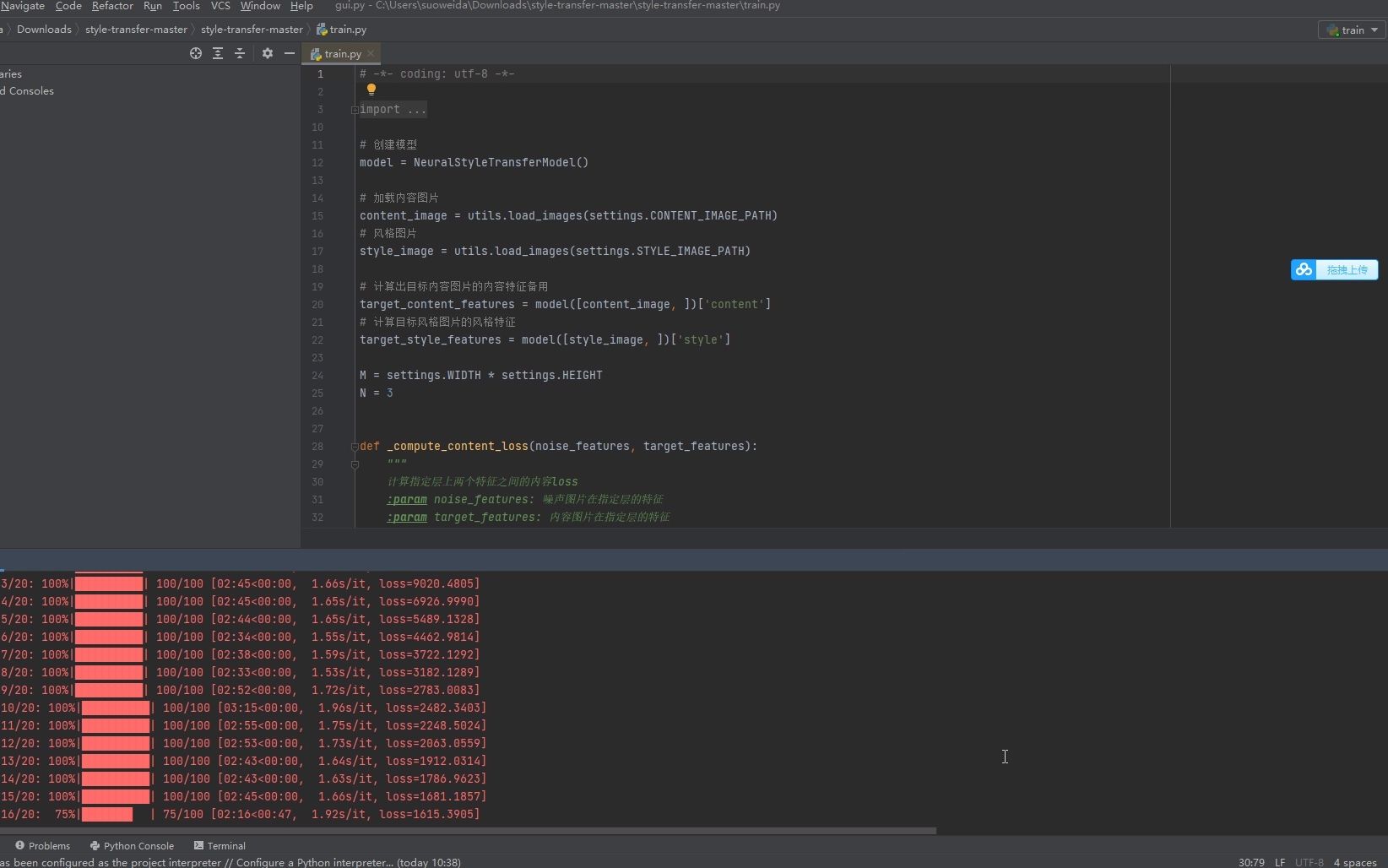1388x868 pixels.
Task: Collapse all items in the project panel
Action: point(241,53)
